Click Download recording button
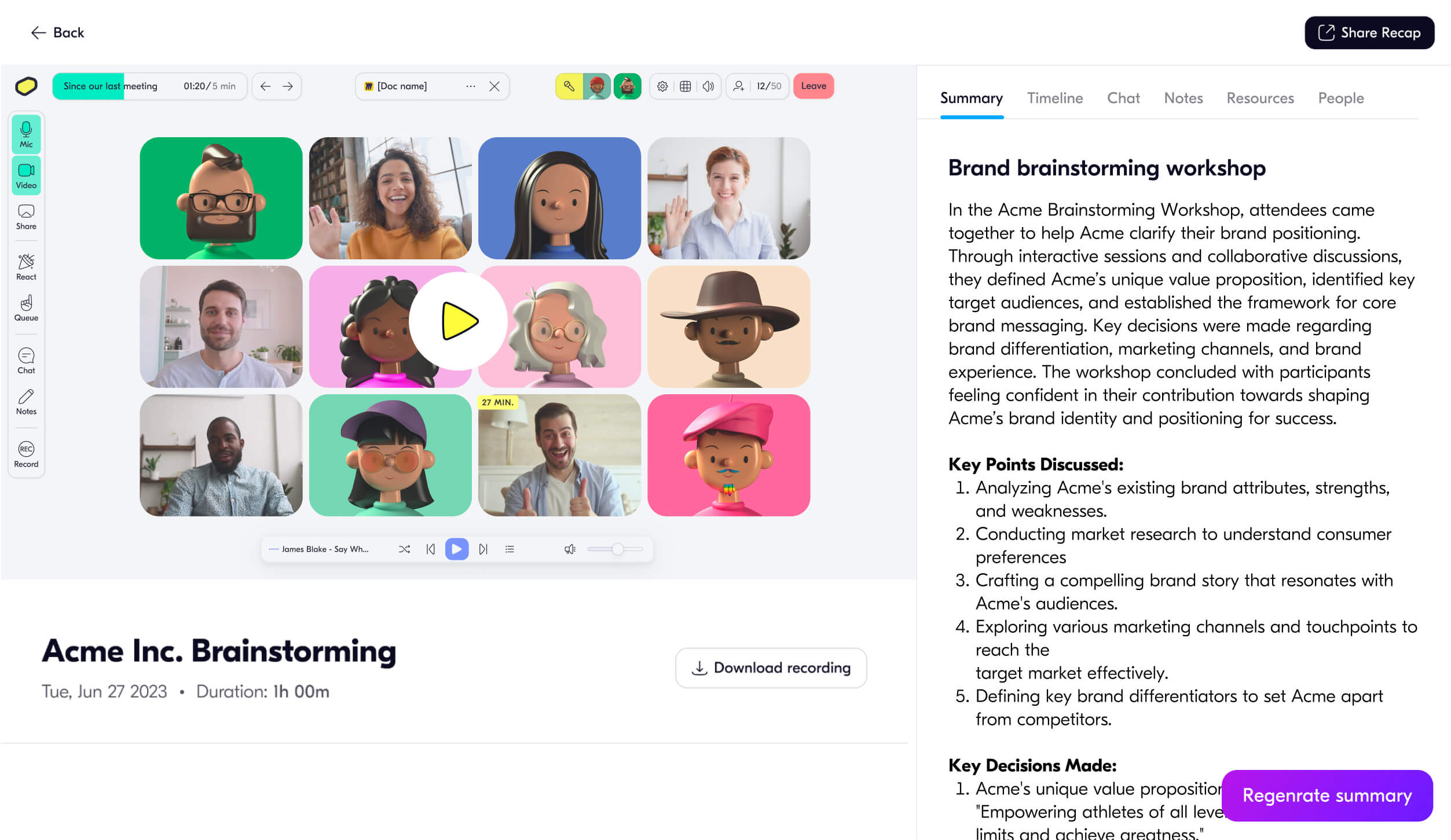The width and height of the screenshot is (1451, 840). [x=771, y=667]
